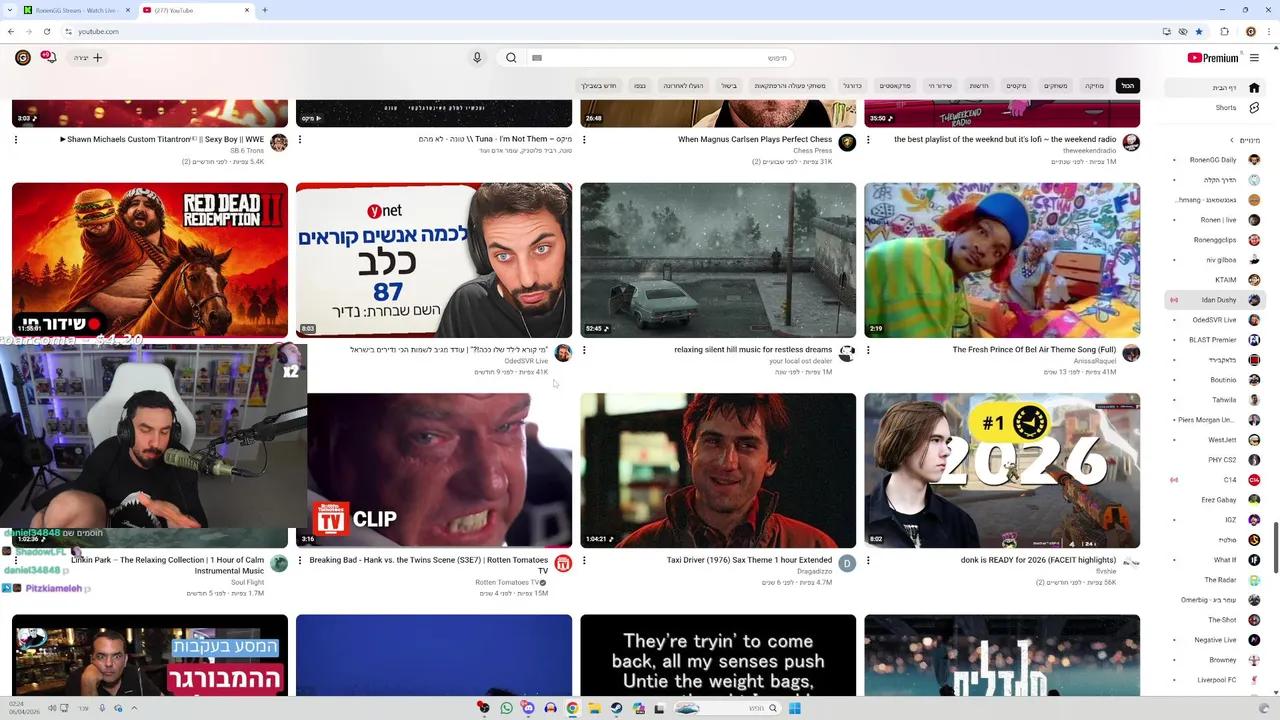This screenshot has width=1280, height=720.
Task: Open the Linkin Park Relaxing Collection title
Action: 168,565
